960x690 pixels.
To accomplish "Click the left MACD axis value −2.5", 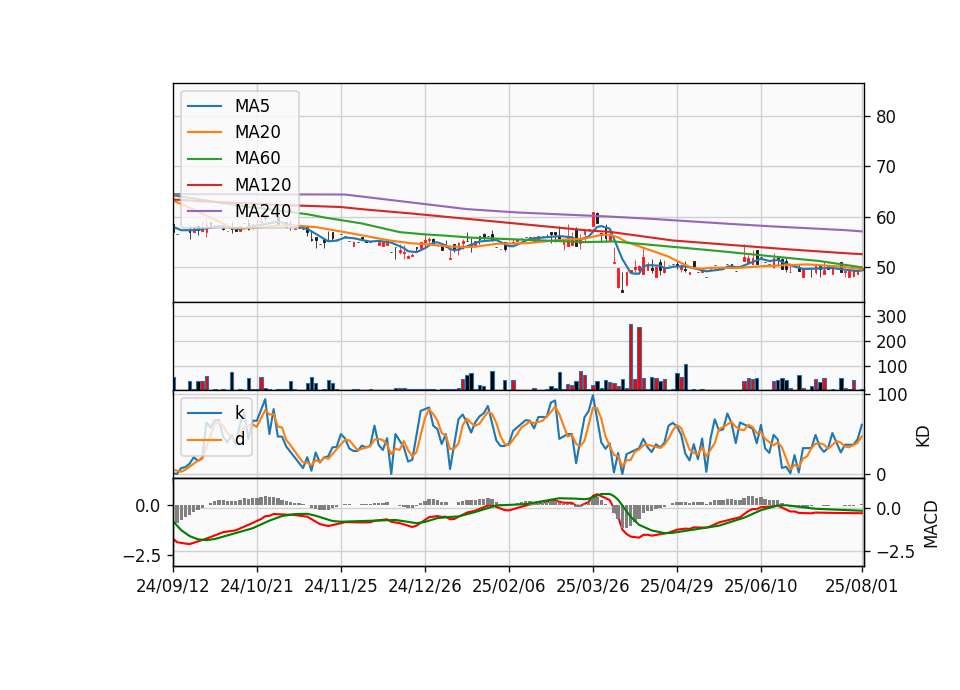I will 141,557.
